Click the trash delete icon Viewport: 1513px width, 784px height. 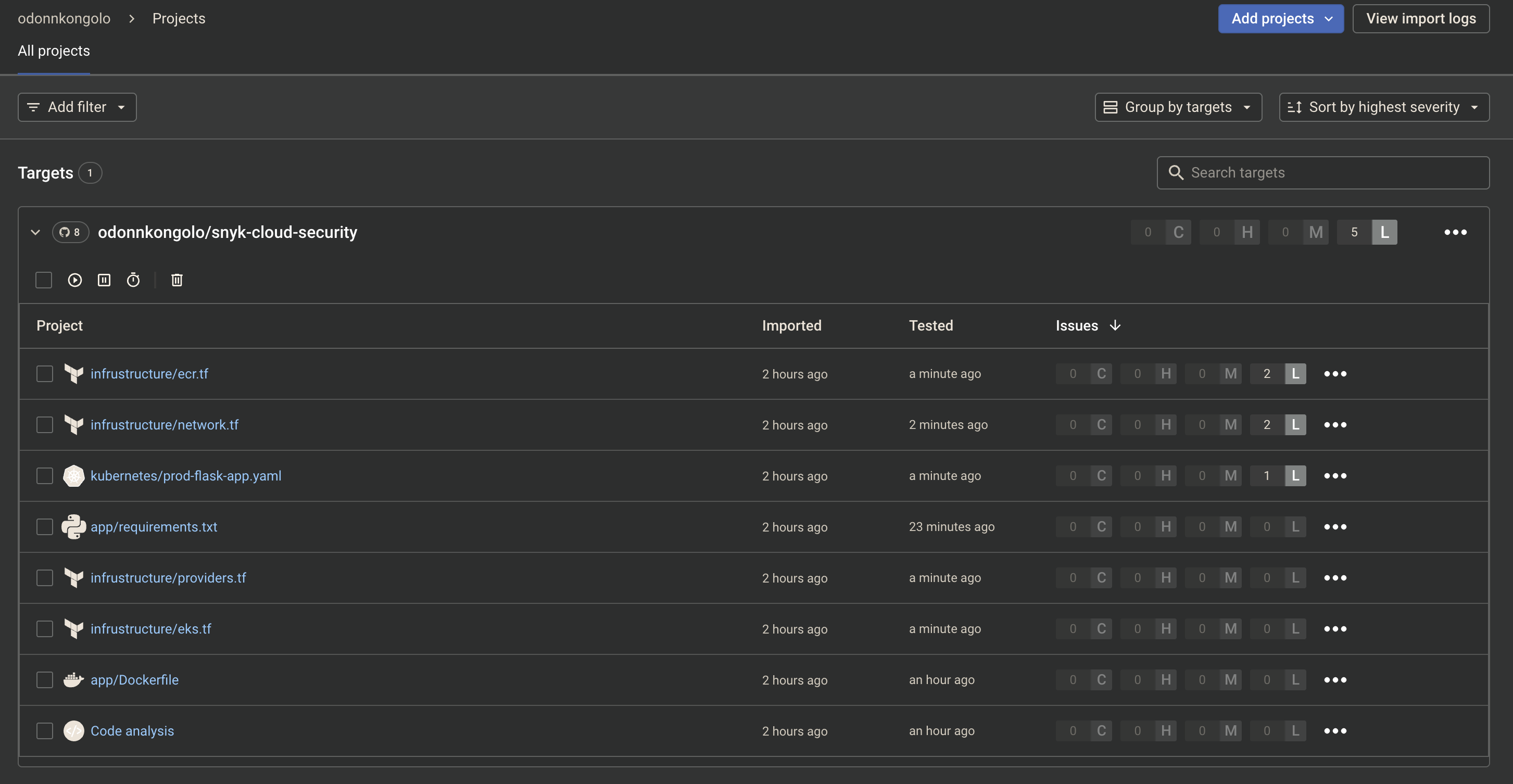click(177, 280)
